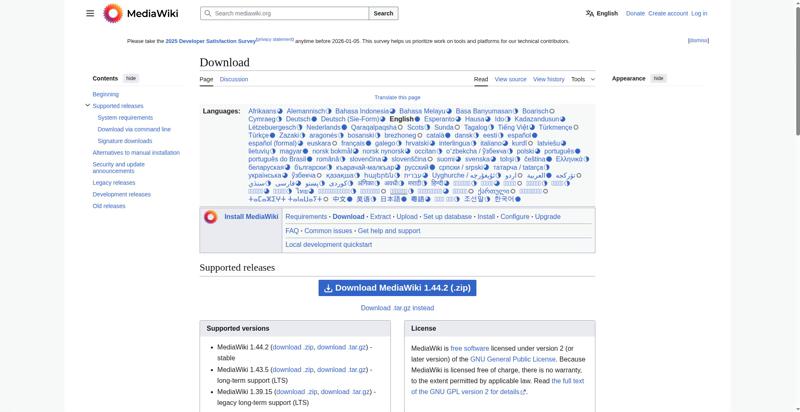The width and height of the screenshot is (800, 412).
Task: Download MediaWiki 1.44.2 zip
Action: [x=397, y=288]
